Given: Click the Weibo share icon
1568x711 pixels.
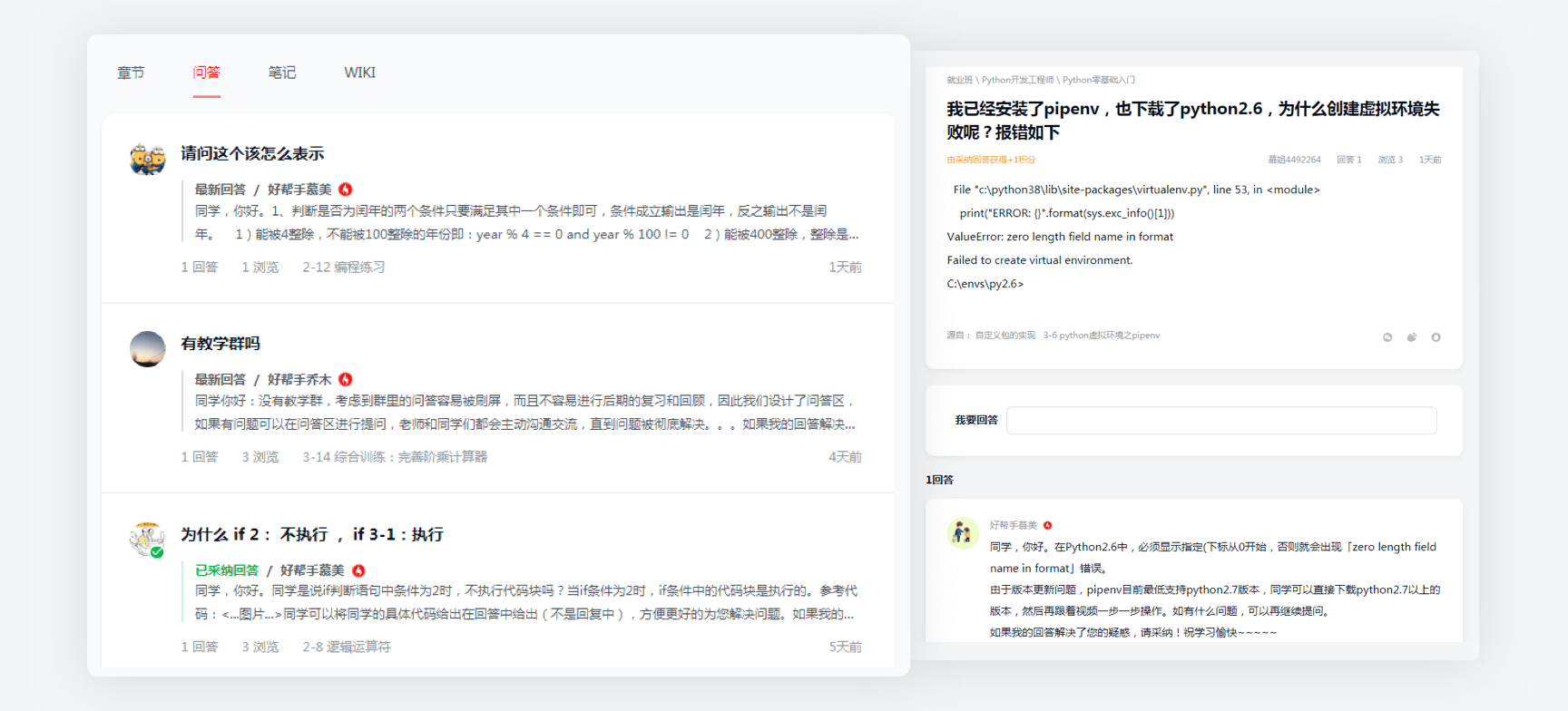Looking at the screenshot, I should [x=1412, y=337].
